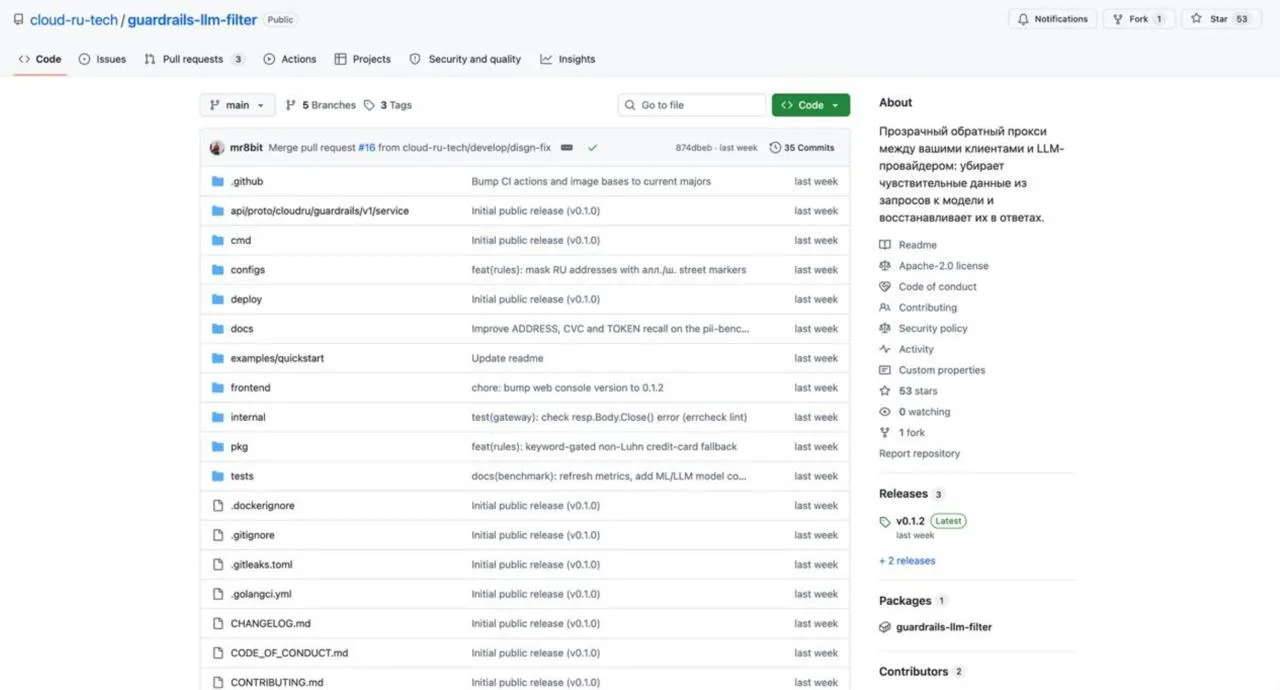Click the clock icon beside 35 Commits
1280x690 pixels.
[x=775, y=148]
